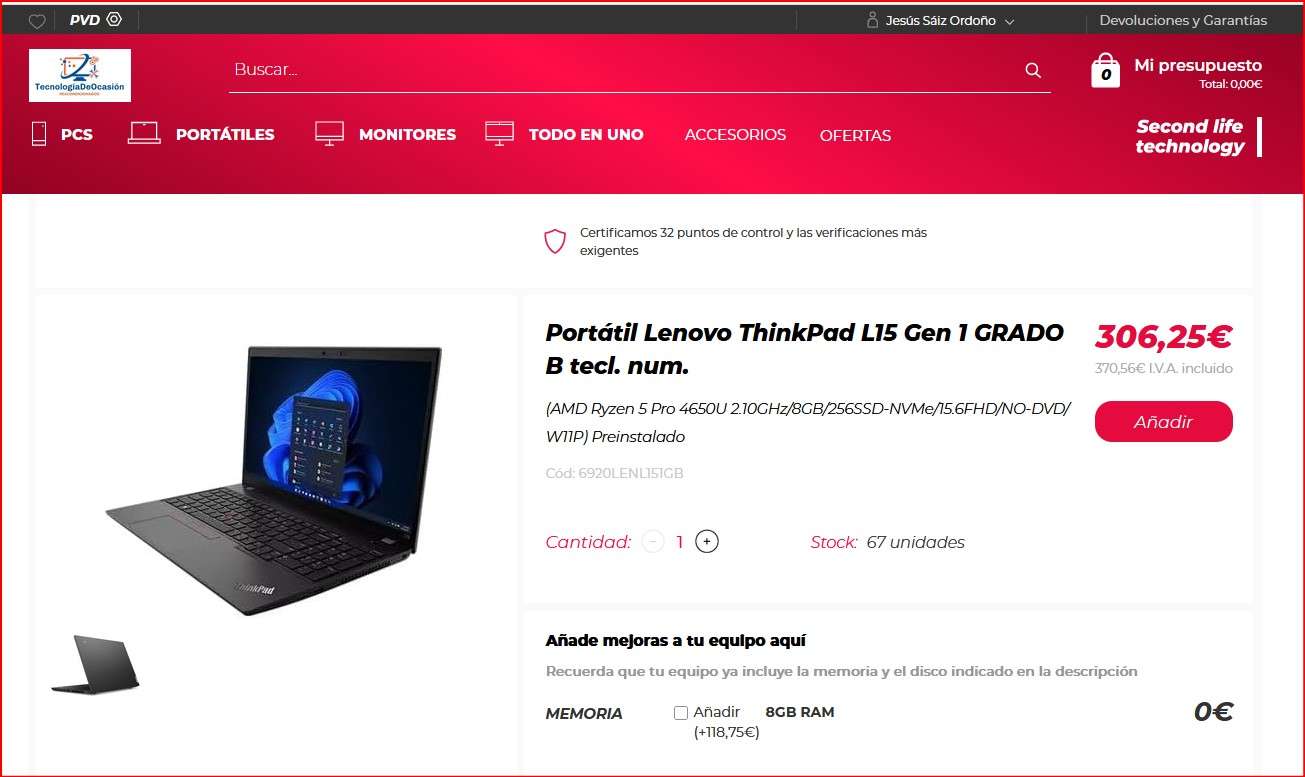Click the search magnifier icon
The width and height of the screenshot is (1305, 777).
(1033, 70)
